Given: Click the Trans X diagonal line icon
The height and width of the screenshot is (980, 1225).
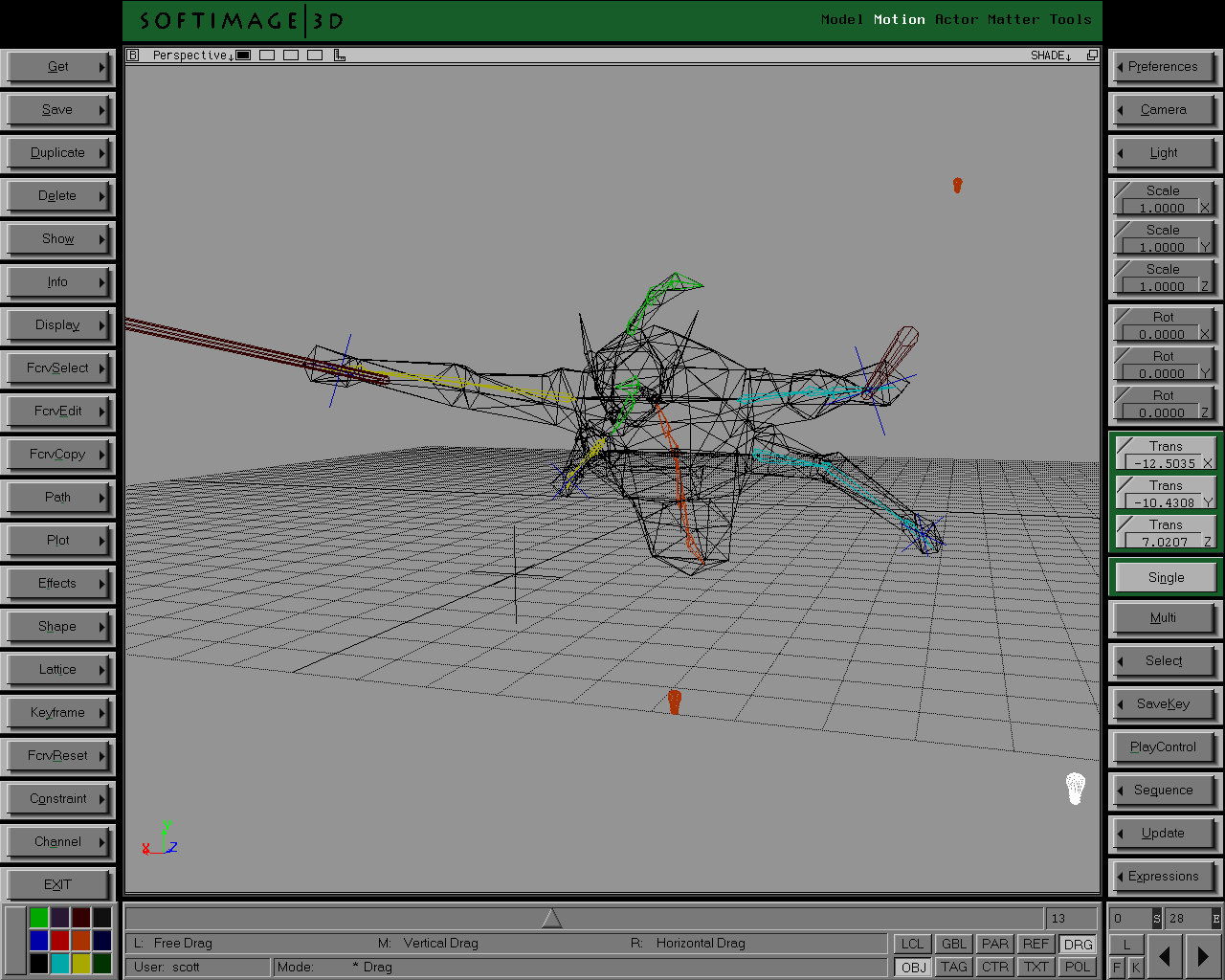Looking at the screenshot, I should (x=1124, y=446).
